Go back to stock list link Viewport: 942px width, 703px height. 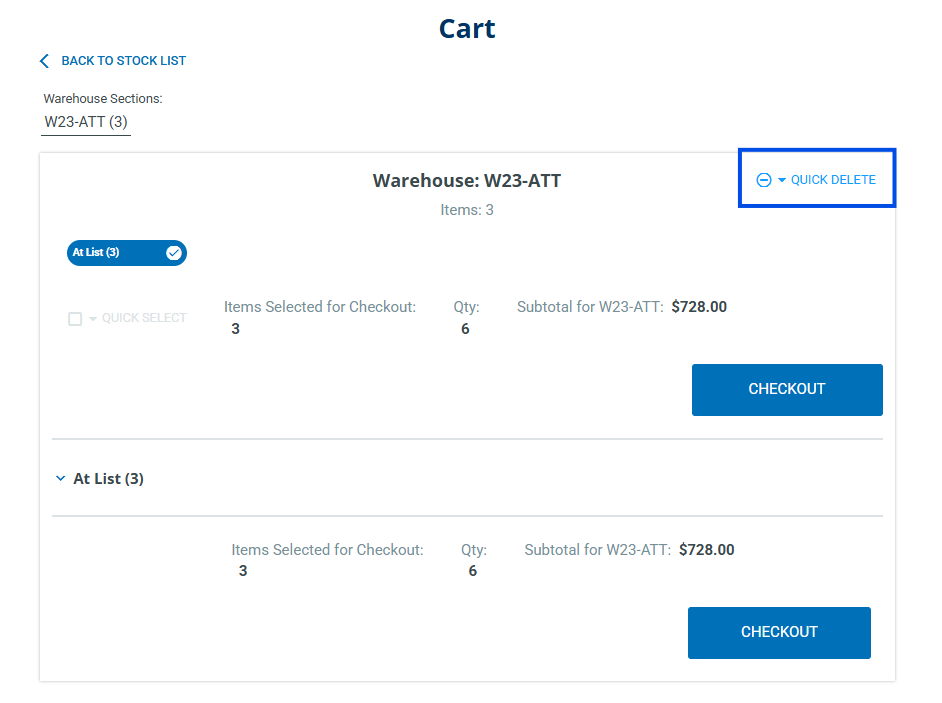point(123,61)
